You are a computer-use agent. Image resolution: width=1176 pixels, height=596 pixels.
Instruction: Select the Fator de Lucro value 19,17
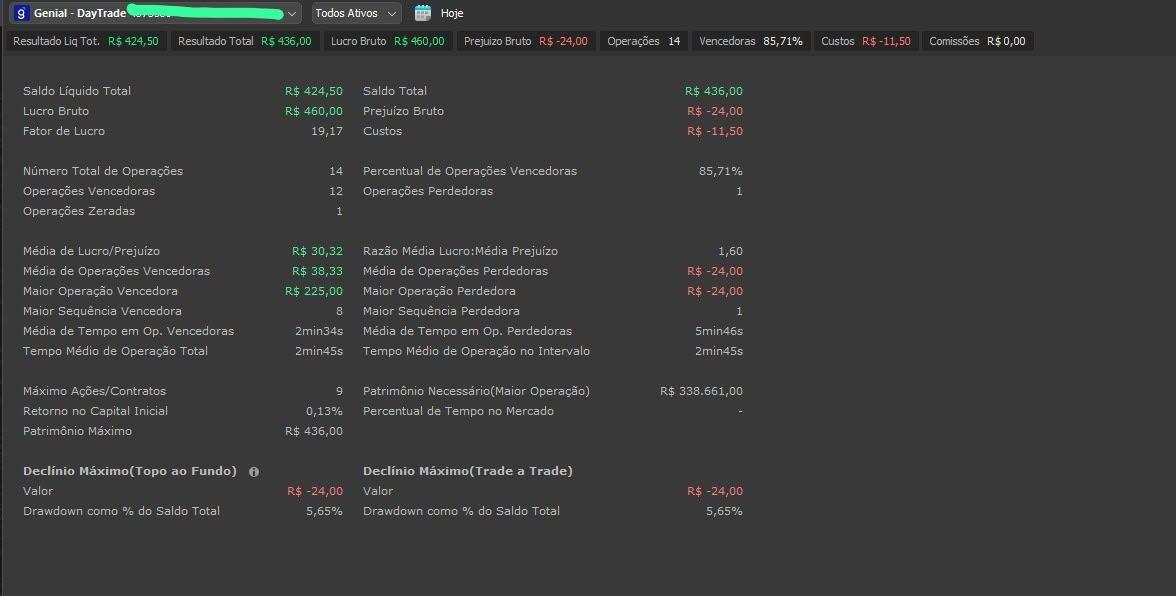click(x=327, y=131)
